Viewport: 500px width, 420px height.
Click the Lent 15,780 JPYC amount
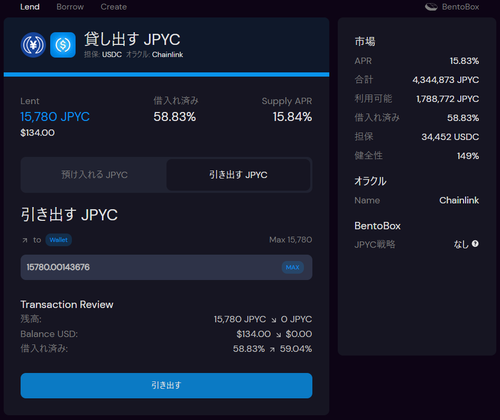(x=55, y=117)
